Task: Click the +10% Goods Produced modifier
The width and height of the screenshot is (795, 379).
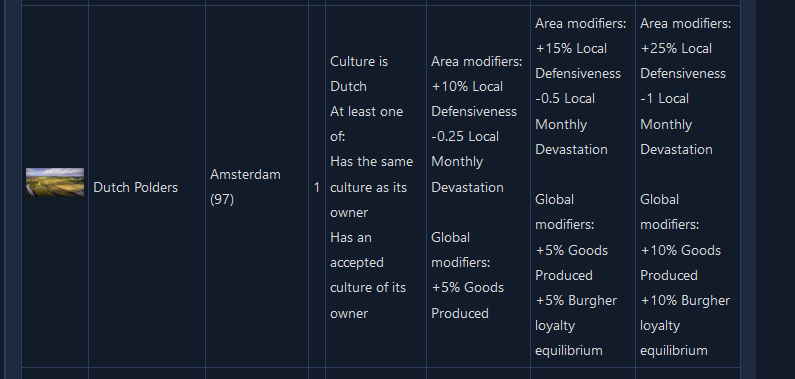Action: [x=680, y=262]
